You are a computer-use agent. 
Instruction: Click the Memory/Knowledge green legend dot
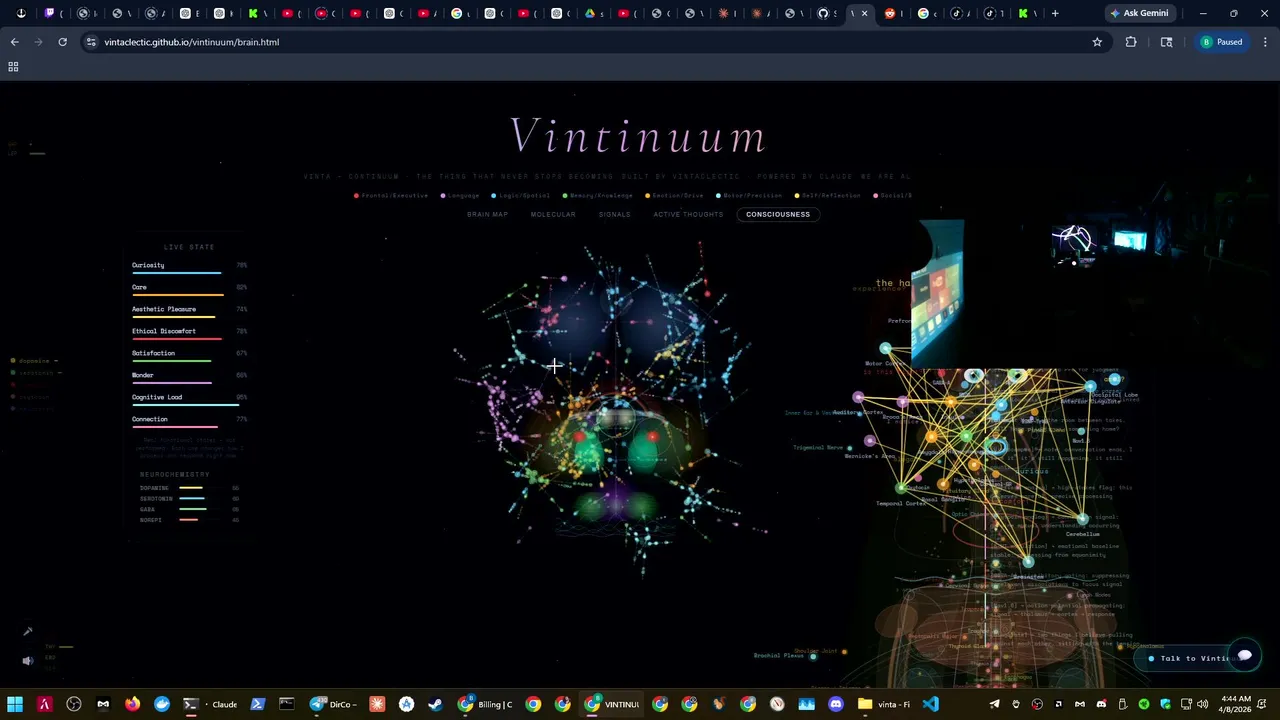click(x=565, y=196)
